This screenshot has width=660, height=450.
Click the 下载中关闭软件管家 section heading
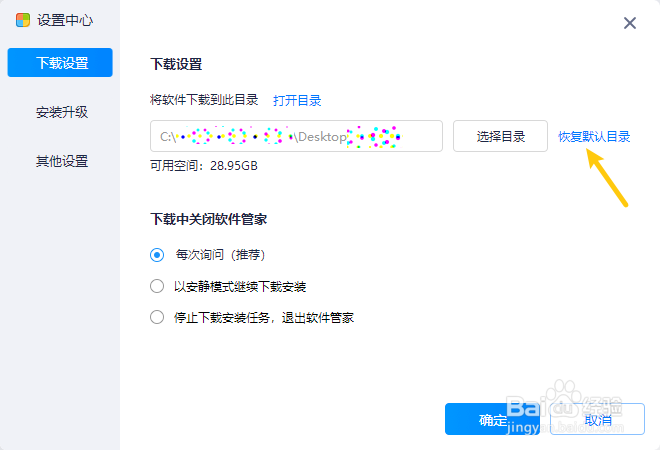tap(208, 218)
